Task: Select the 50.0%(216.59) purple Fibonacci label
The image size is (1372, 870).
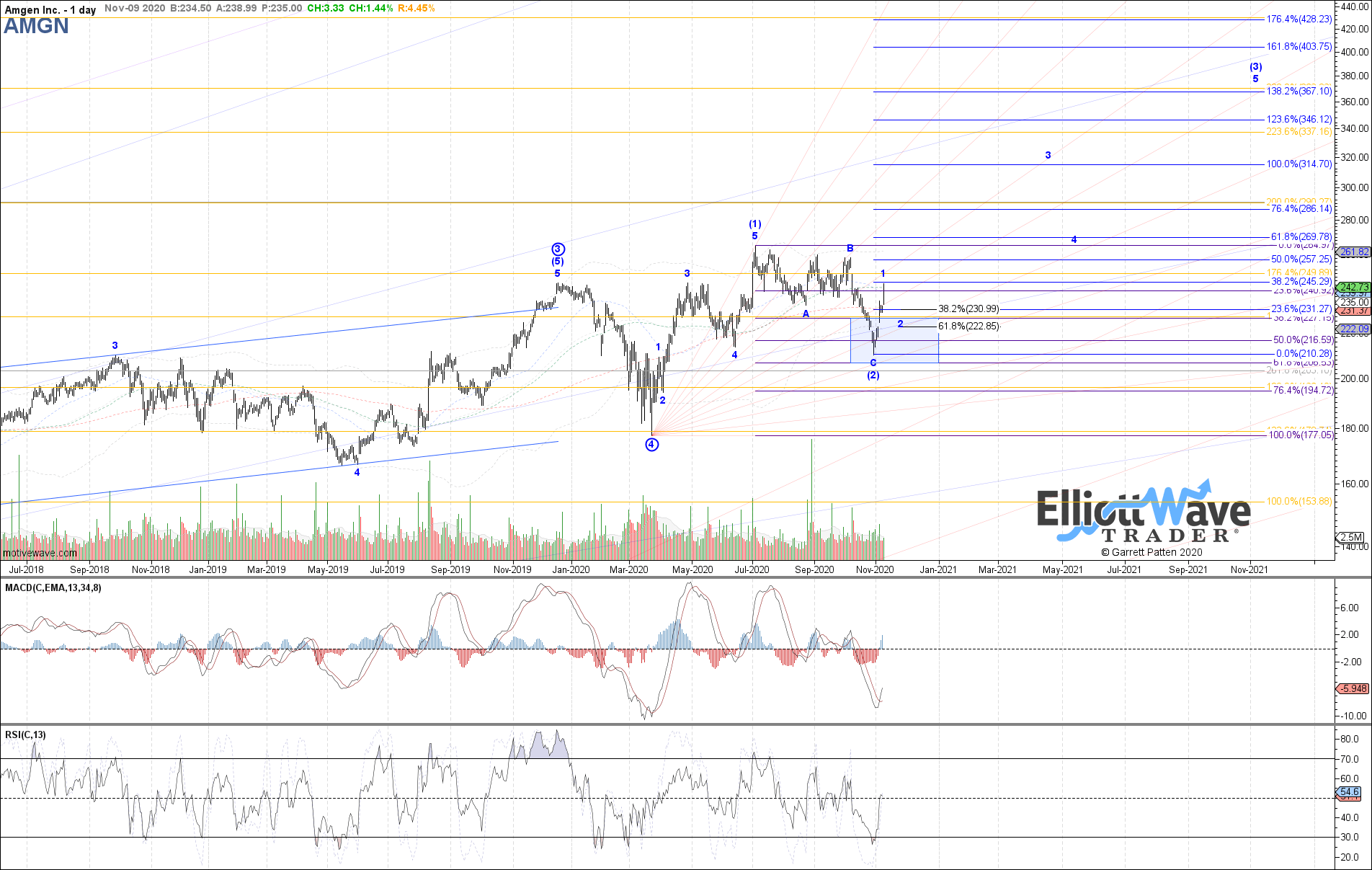Action: point(1303,340)
